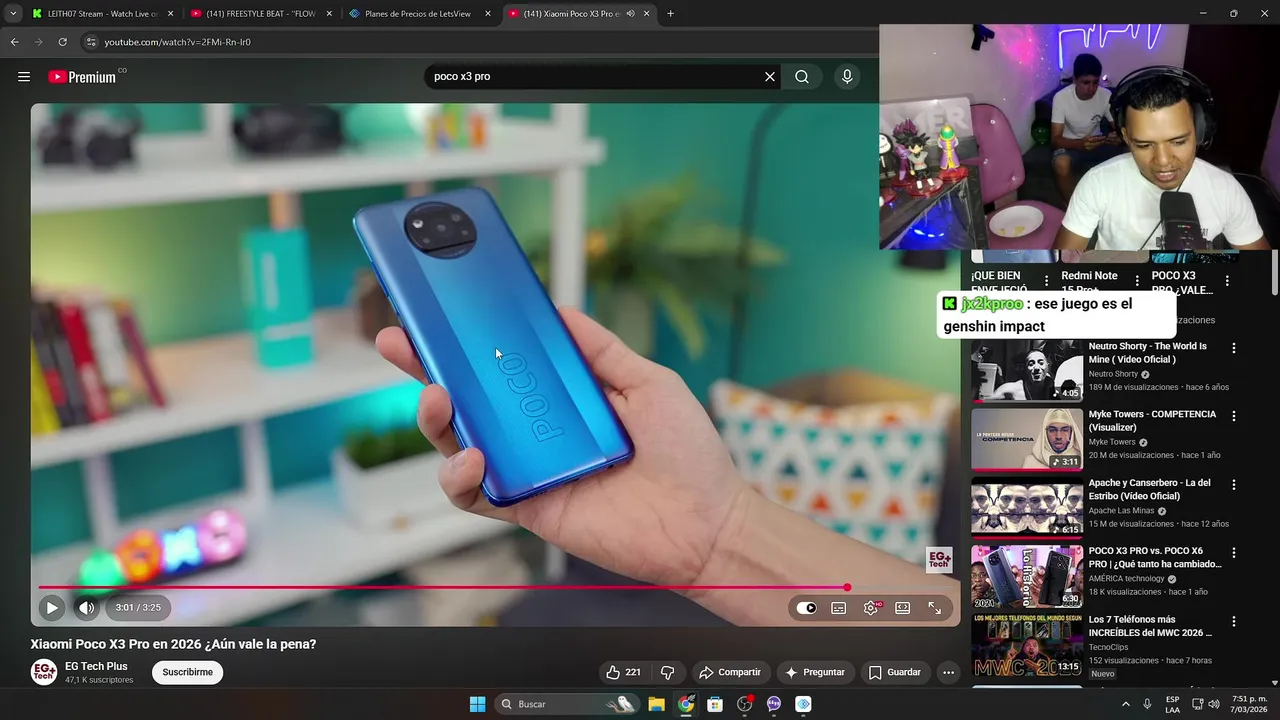Open options for POCO X3 PRO vs. X6 video
1280x720 pixels.
[1234, 552]
